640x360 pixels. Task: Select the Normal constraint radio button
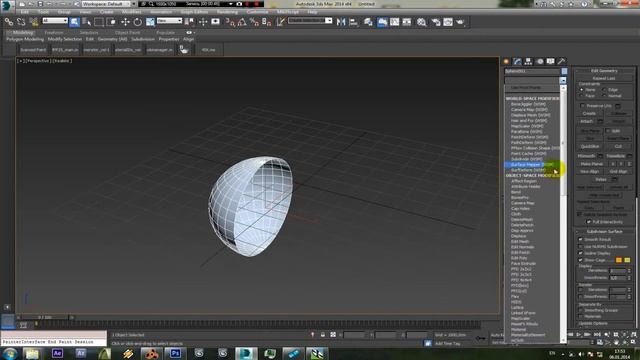(604, 96)
